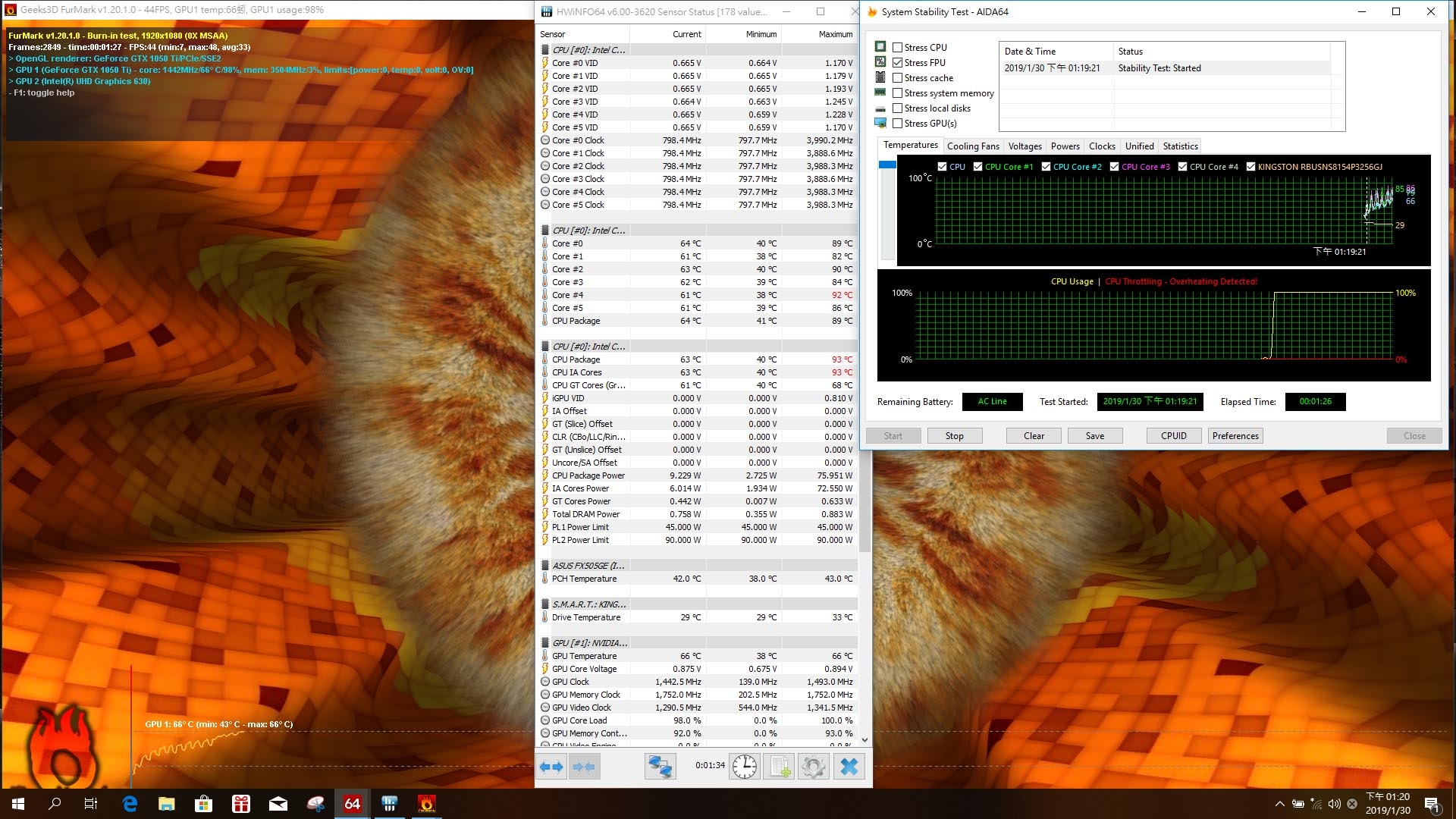Screen dimensions: 1456x819
Task: Switch to Unified tab
Action: coord(1139,146)
